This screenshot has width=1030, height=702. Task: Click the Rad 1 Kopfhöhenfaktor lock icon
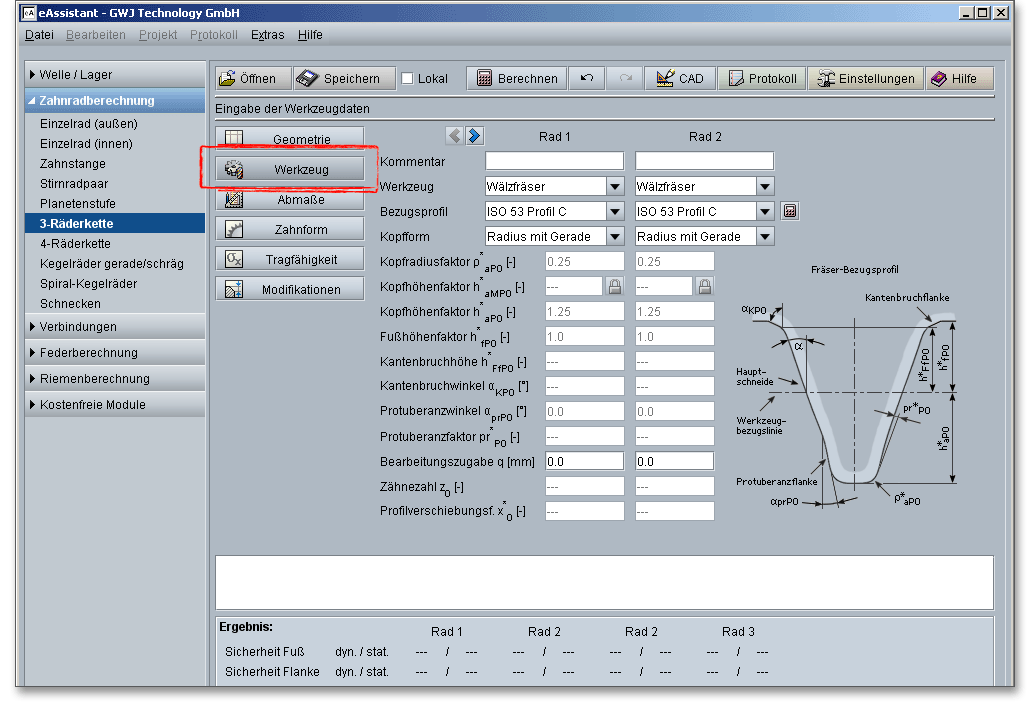(615, 286)
